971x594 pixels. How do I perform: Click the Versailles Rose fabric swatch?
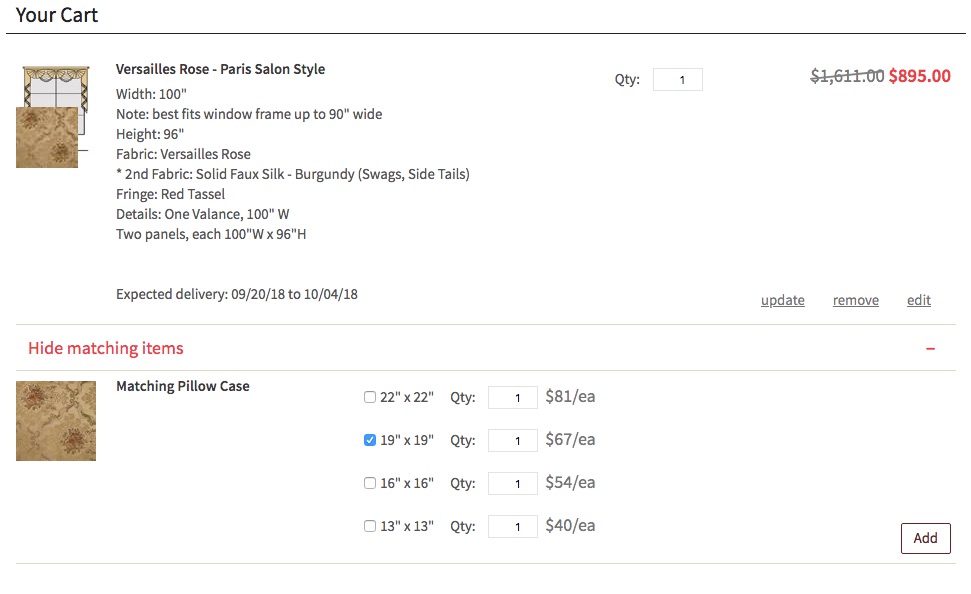click(46, 138)
